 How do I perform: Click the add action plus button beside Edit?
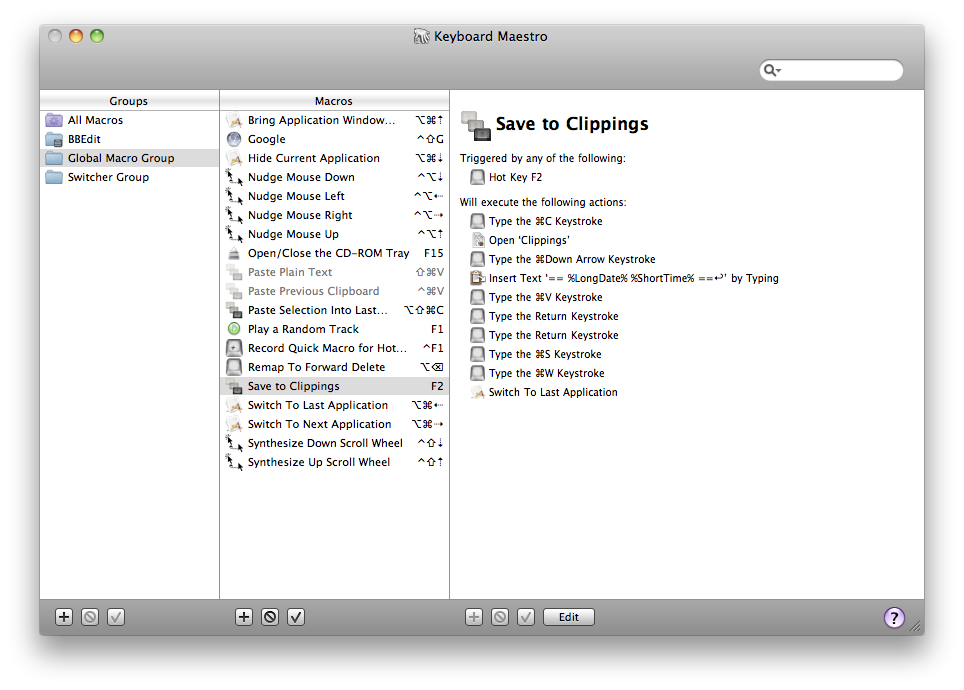[474, 617]
